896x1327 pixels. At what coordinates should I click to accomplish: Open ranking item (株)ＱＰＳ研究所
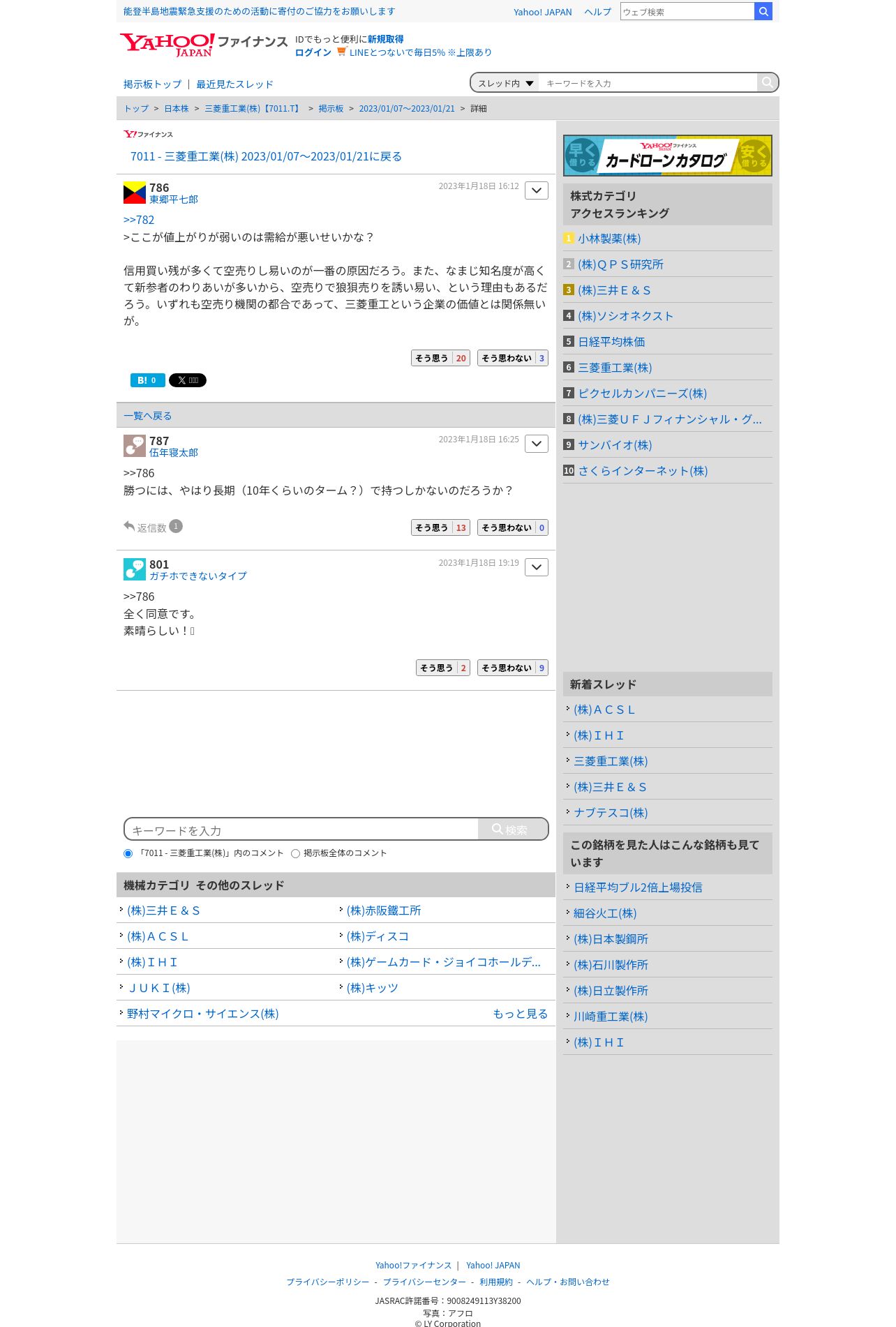click(620, 264)
